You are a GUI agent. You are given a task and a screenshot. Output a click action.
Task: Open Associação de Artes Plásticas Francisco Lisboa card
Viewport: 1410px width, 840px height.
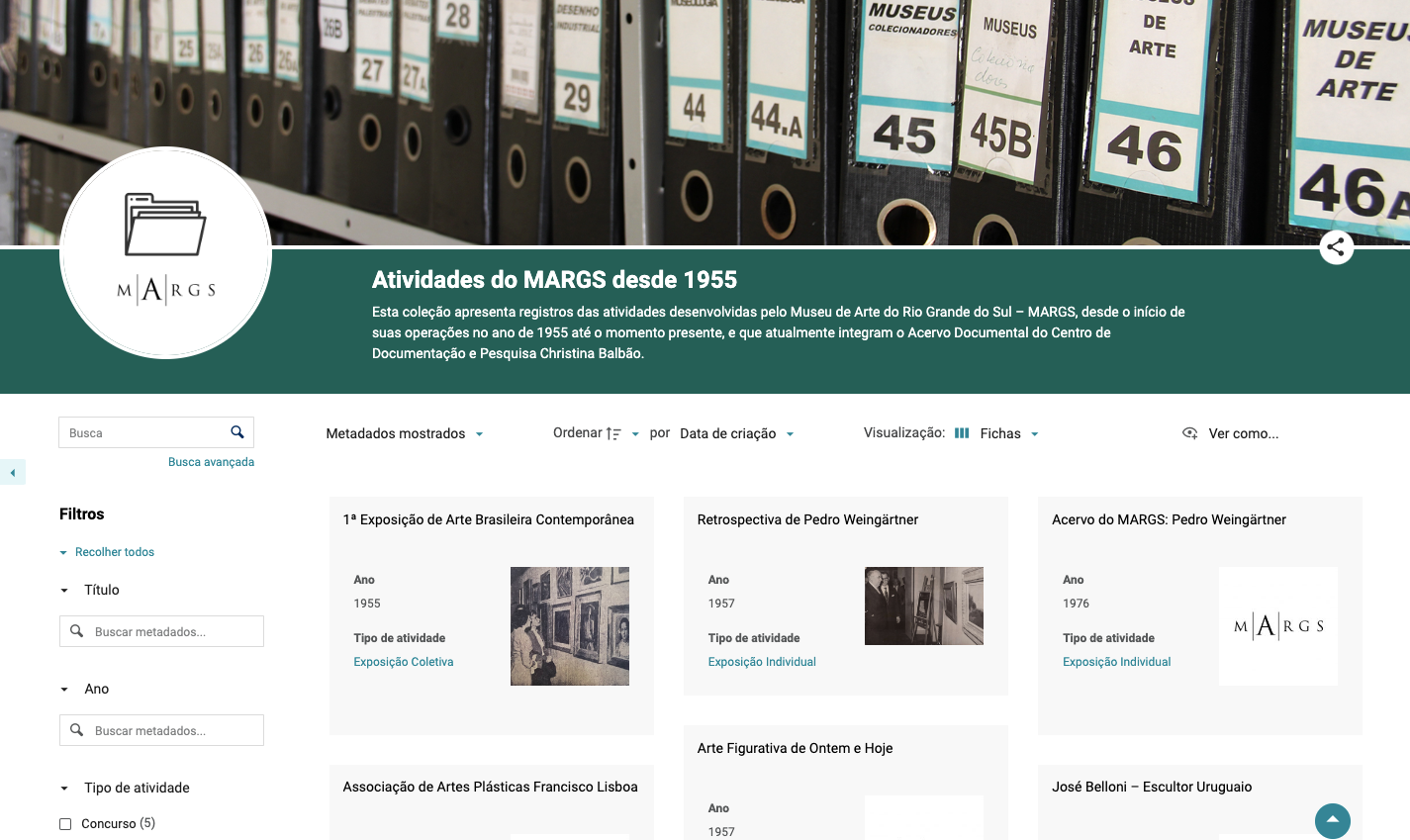click(490, 787)
